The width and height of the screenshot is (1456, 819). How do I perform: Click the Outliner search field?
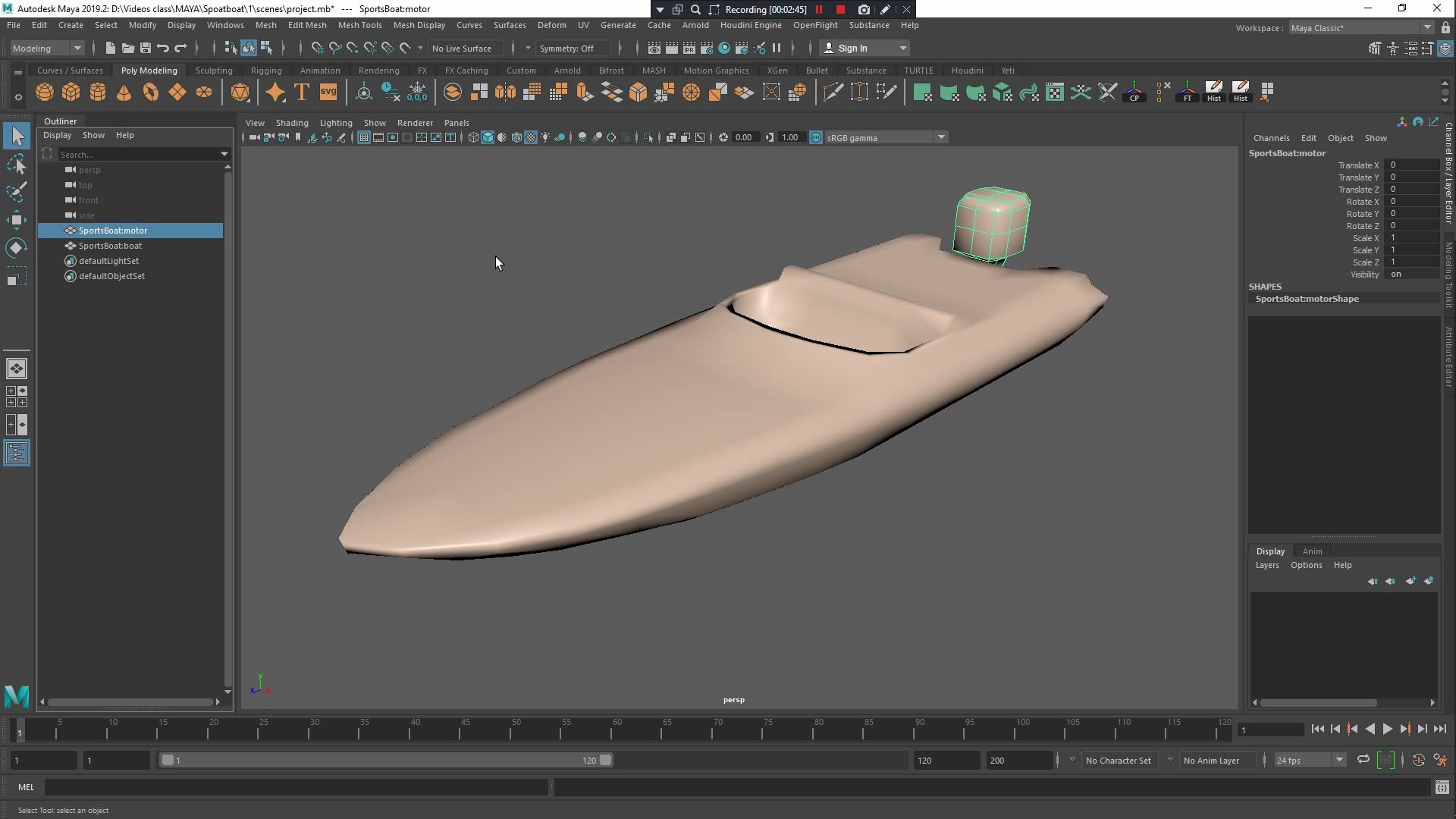[136, 154]
